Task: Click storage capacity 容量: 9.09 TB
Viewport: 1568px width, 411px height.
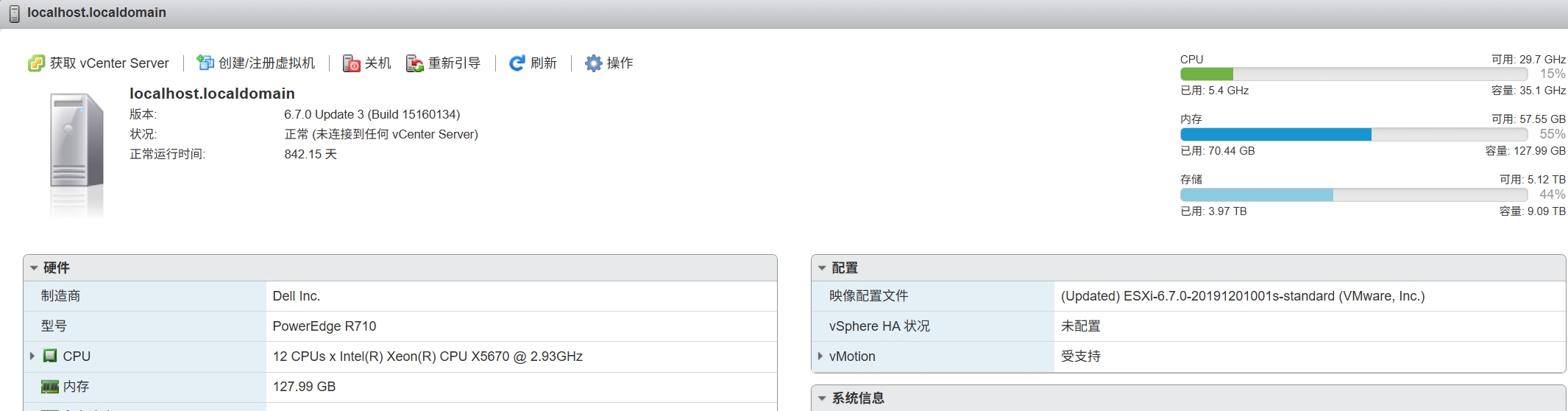Action: click(x=1533, y=211)
